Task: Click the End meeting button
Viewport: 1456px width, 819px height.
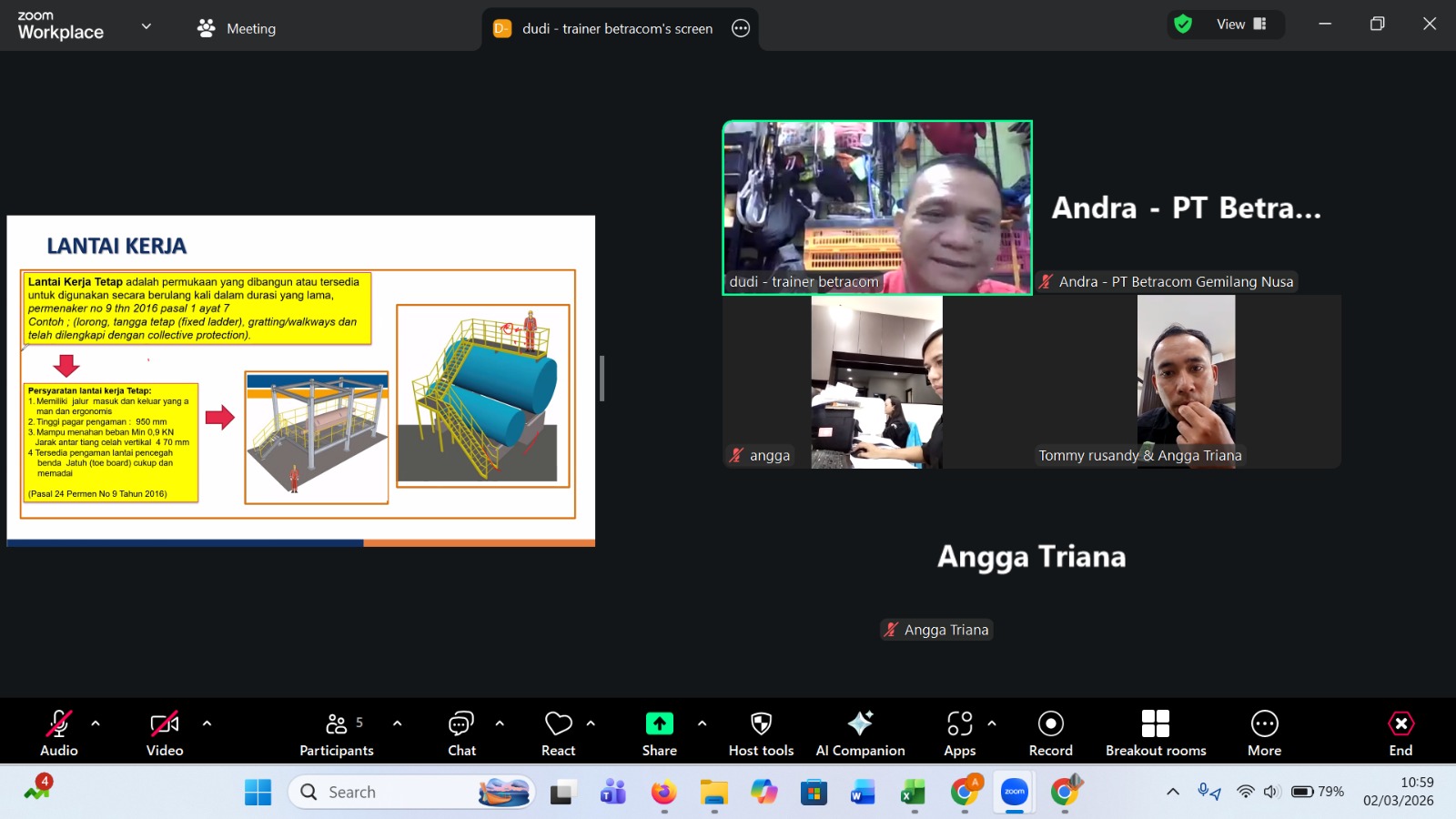Action: tap(1400, 733)
